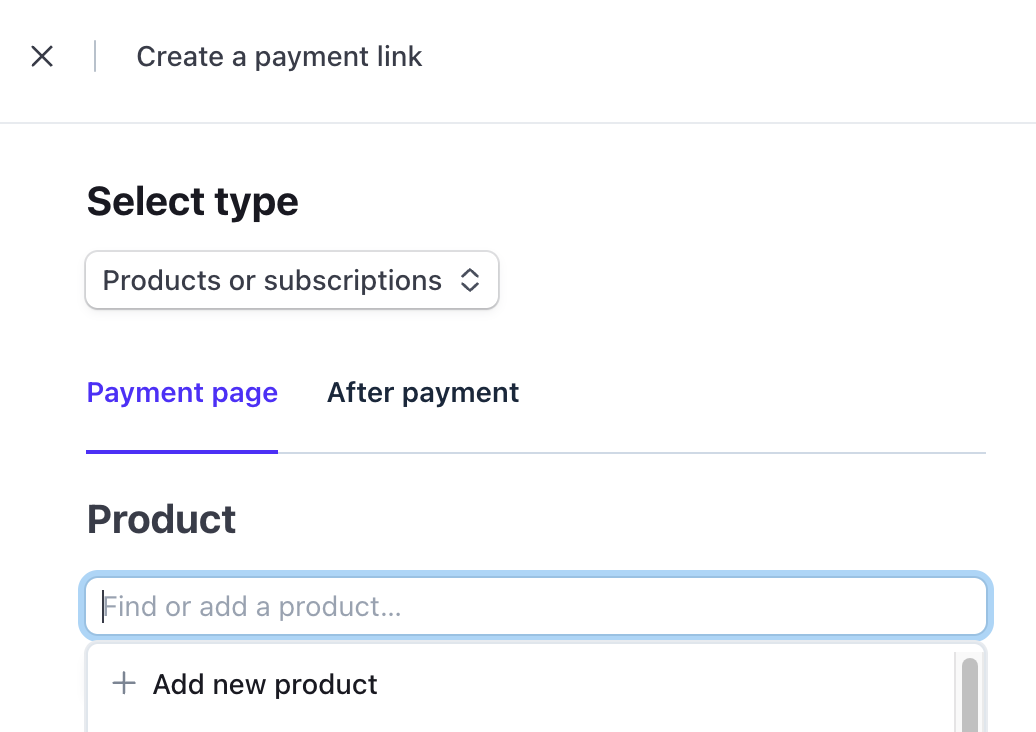Click Add new product in the suggestions list
Screen dimensions: 1036x732
coord(264,684)
